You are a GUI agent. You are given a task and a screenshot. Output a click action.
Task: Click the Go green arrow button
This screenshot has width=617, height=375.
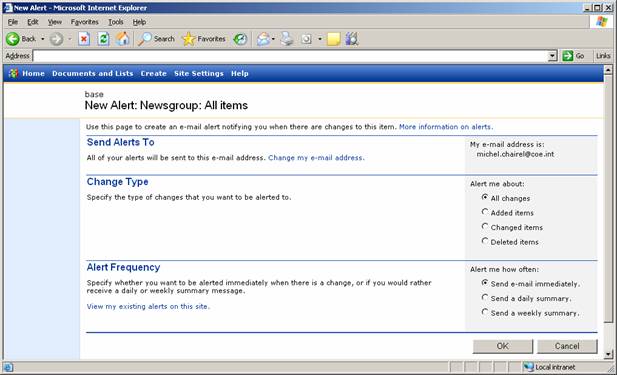pos(567,56)
